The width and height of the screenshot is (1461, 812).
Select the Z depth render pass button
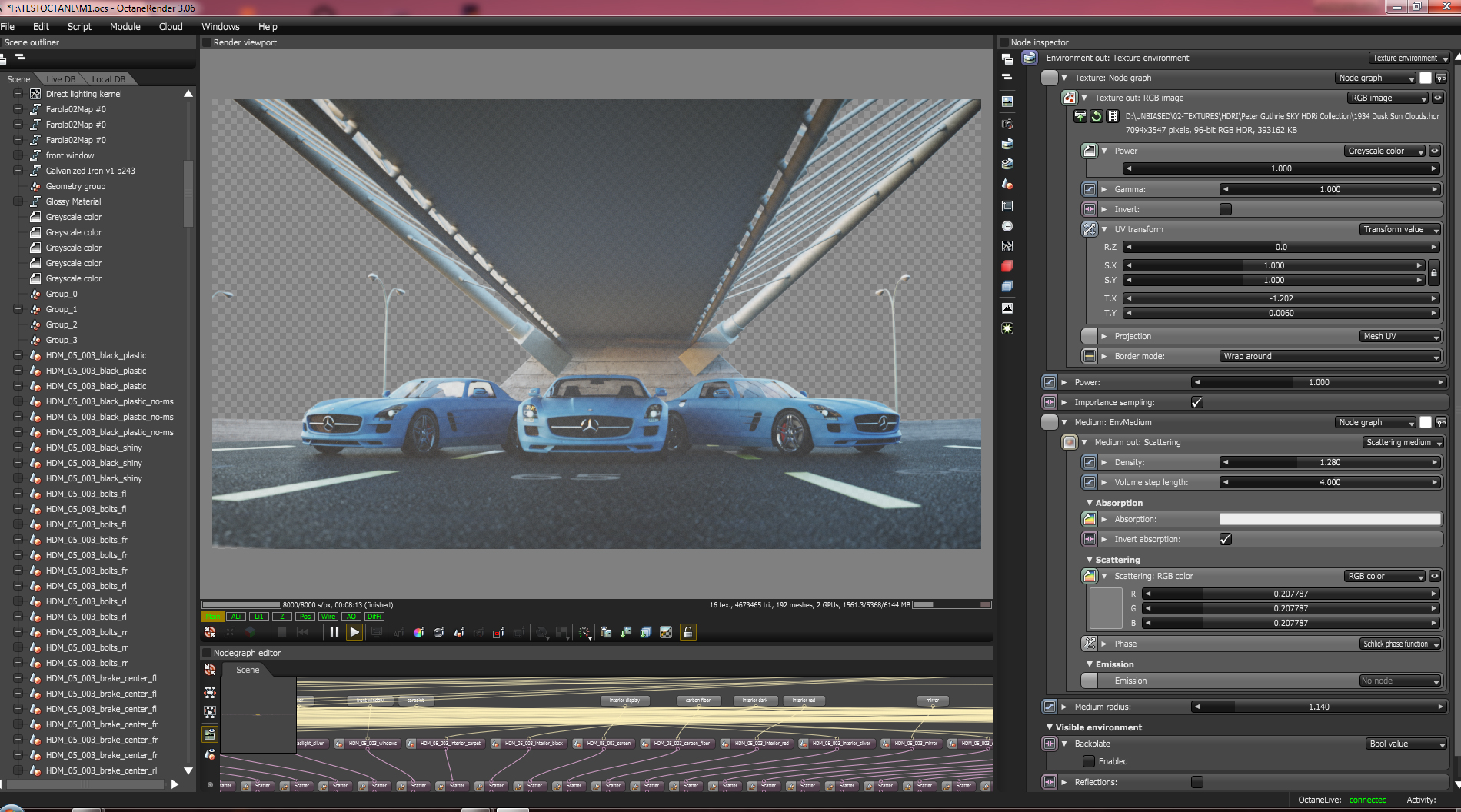pyautogui.click(x=282, y=616)
